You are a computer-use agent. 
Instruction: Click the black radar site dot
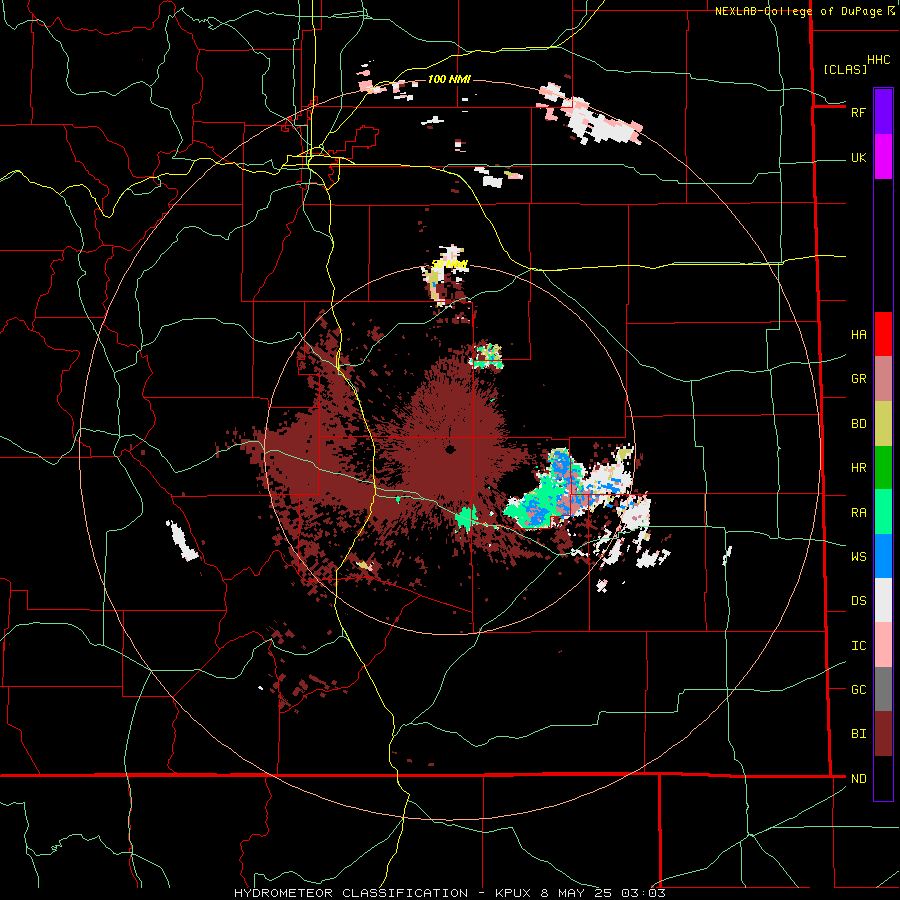tap(450, 449)
